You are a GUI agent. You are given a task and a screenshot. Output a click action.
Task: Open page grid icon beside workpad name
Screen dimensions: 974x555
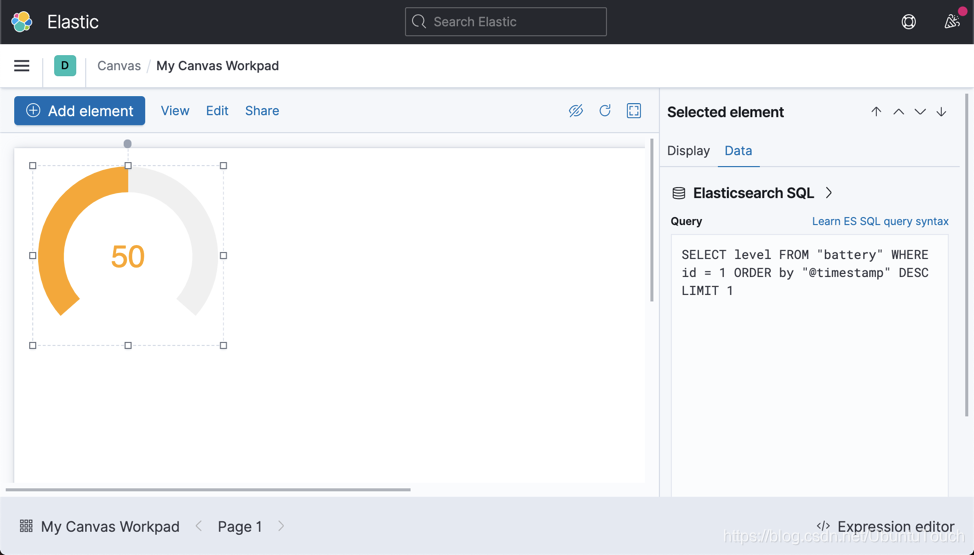pyautogui.click(x=26, y=526)
